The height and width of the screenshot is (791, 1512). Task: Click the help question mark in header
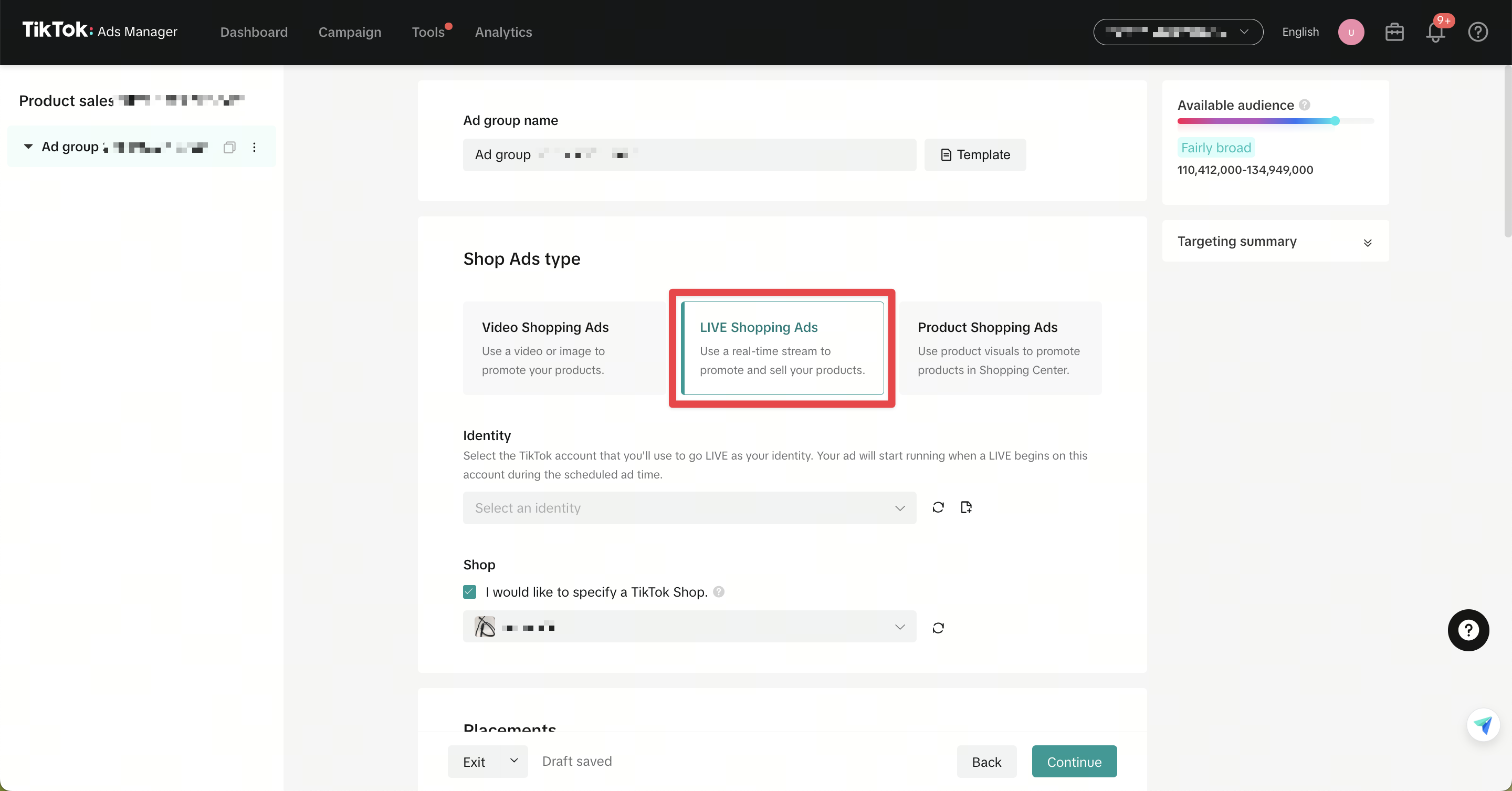pyautogui.click(x=1477, y=32)
